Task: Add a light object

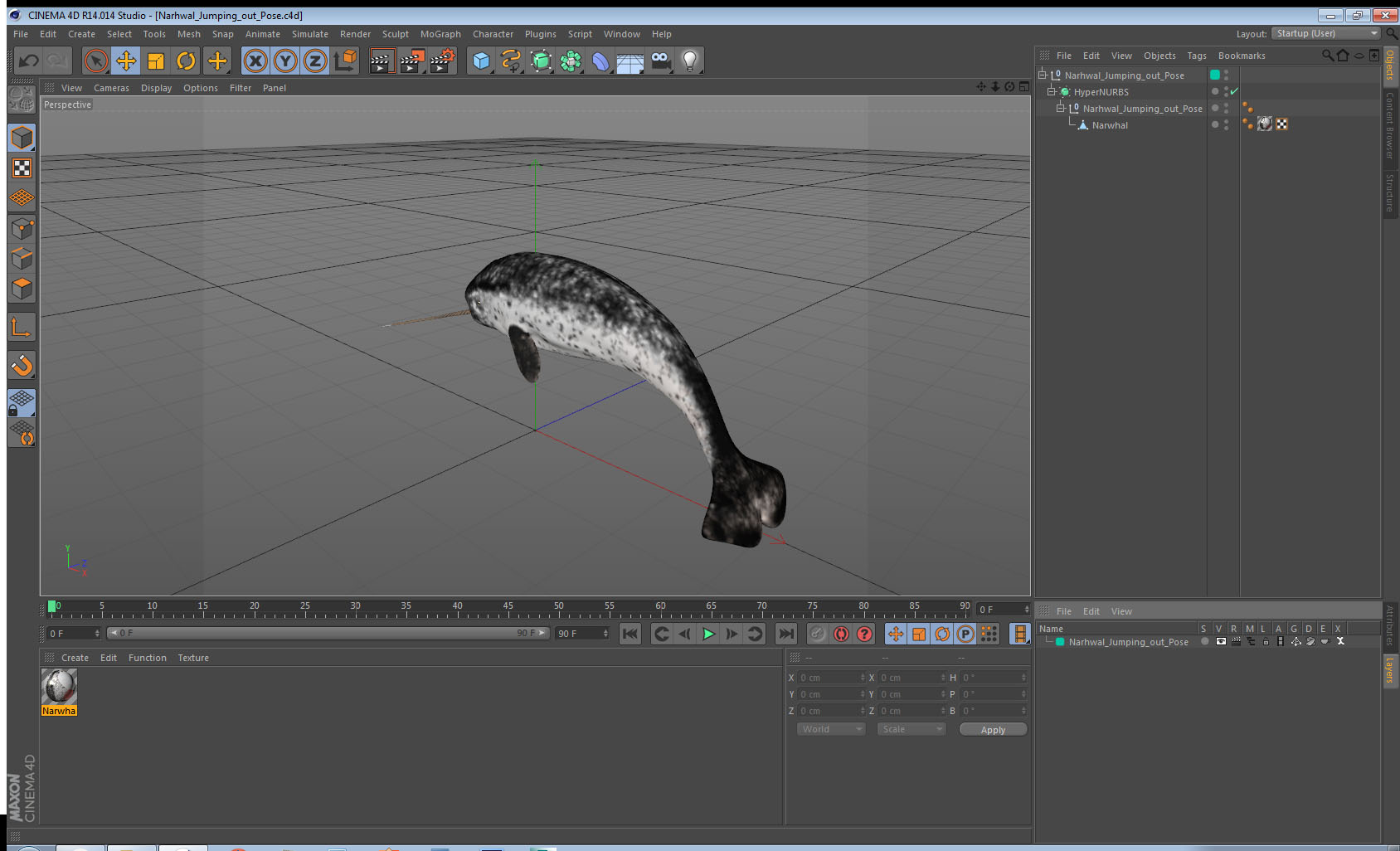Action: tap(690, 61)
